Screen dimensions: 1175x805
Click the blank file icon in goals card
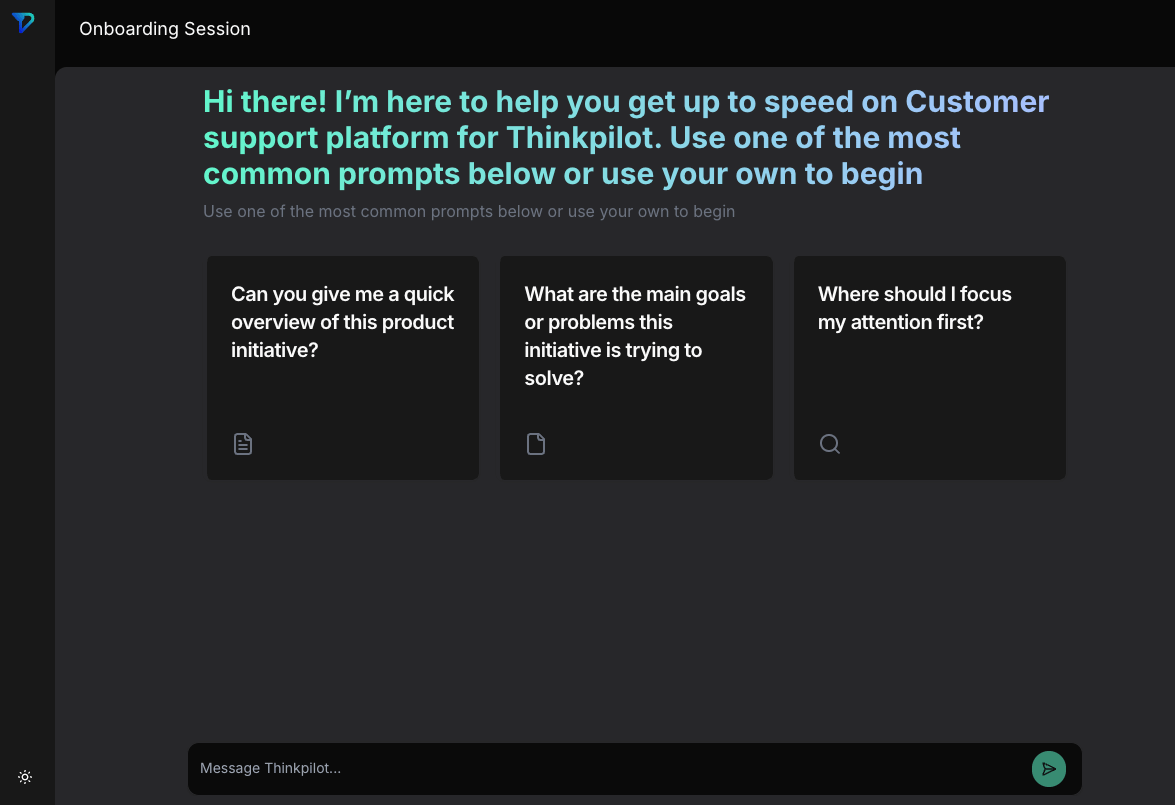536,444
